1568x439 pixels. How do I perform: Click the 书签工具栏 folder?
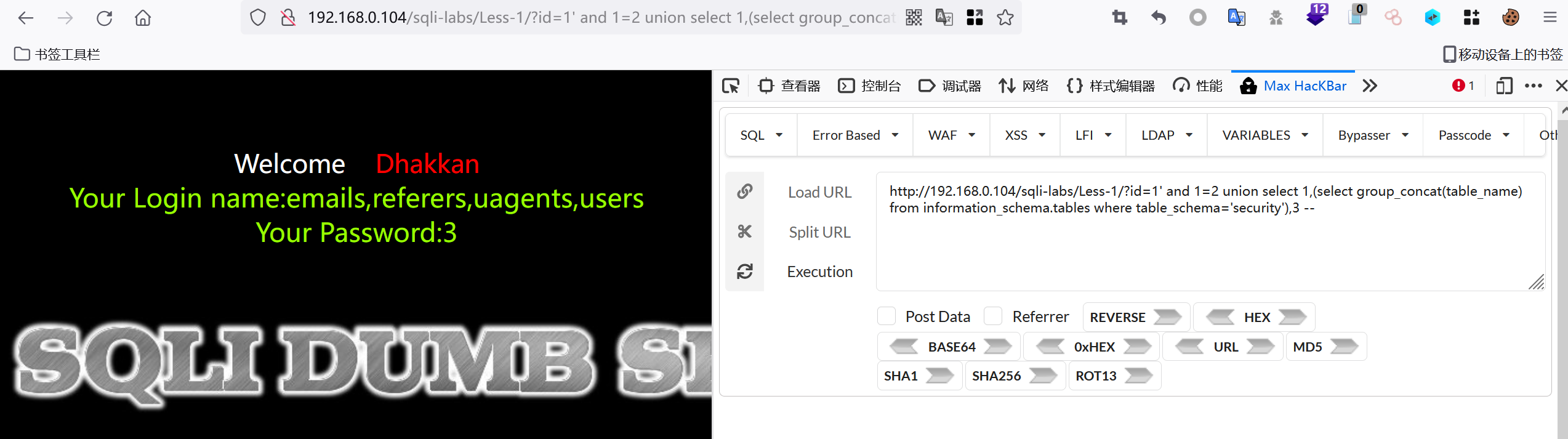[x=57, y=54]
